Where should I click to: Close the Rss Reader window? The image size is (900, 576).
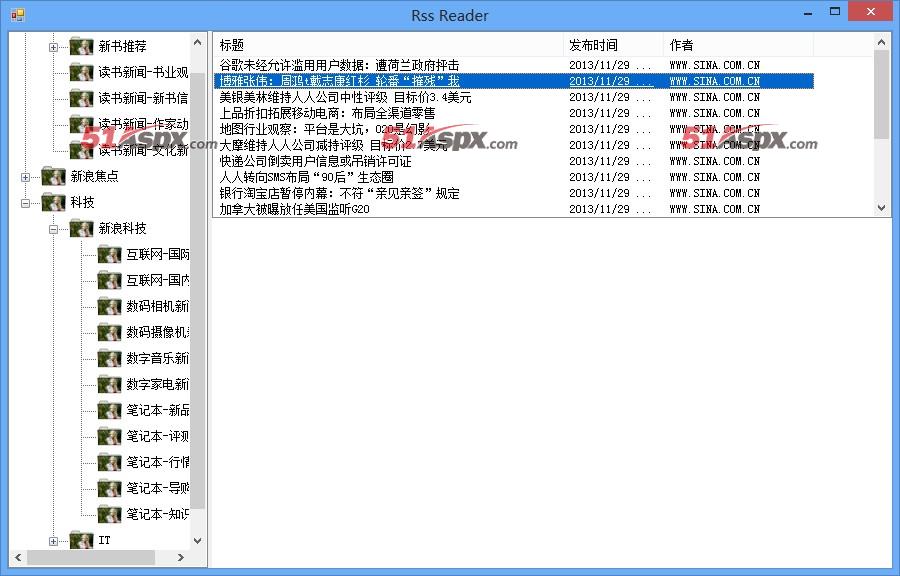(871, 11)
